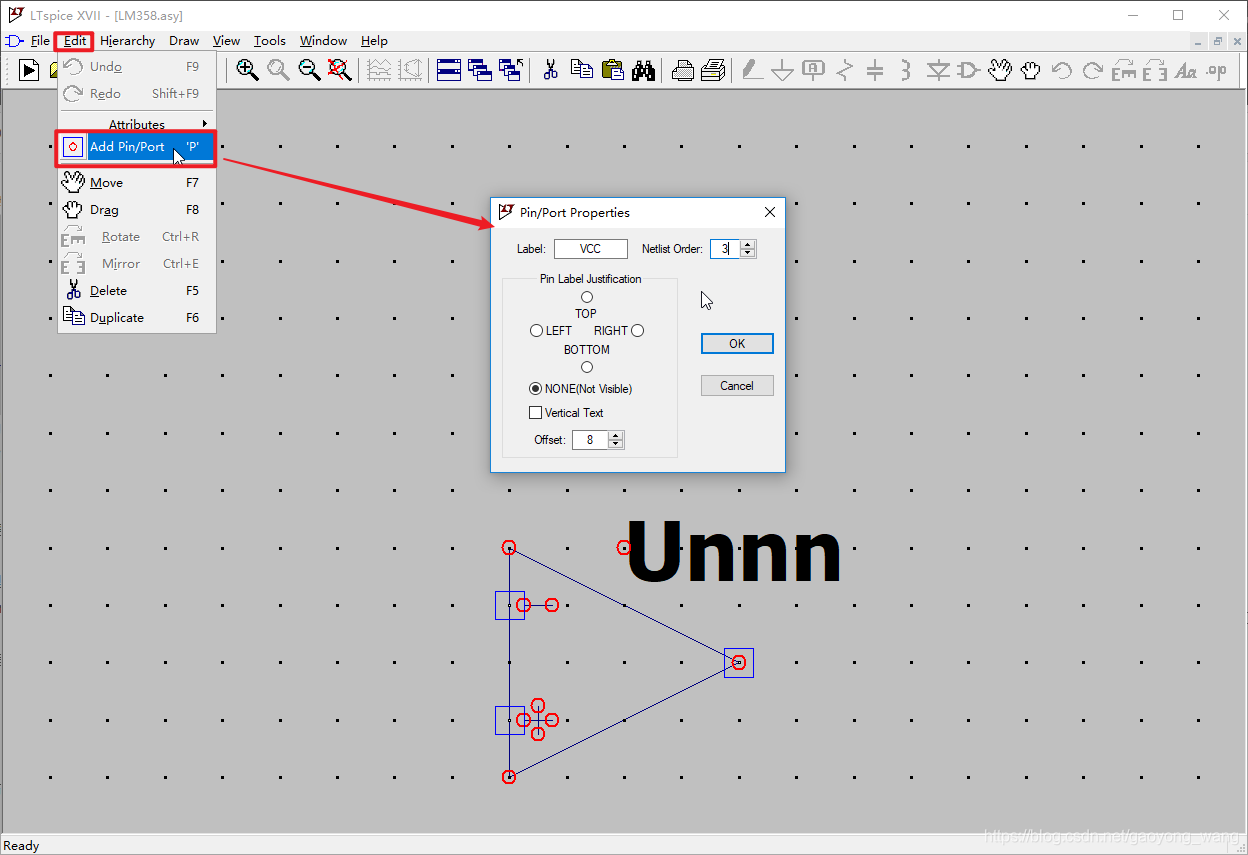This screenshot has height=855, width=1248.
Task: Click the Zoom to Fit icon
Action: (x=340, y=70)
